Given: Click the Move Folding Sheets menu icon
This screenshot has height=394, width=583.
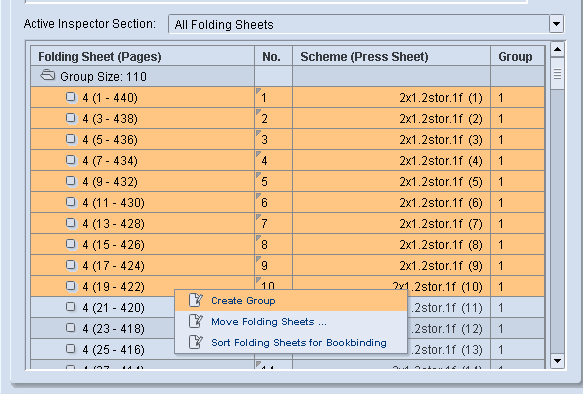Looking at the screenshot, I should 196,321.
